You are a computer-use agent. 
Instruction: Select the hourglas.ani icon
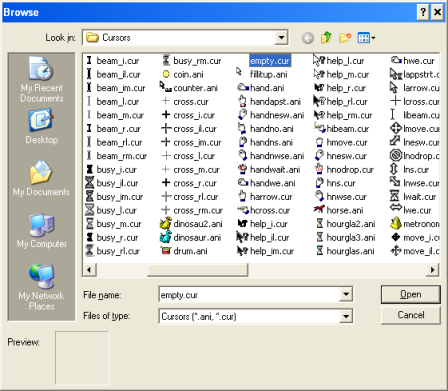click(x=320, y=251)
